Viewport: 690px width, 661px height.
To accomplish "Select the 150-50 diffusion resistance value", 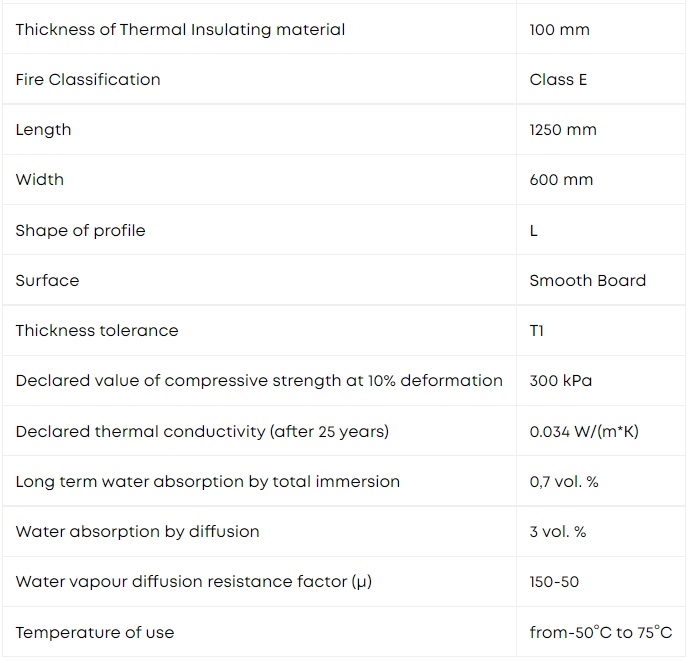I will [x=554, y=582].
